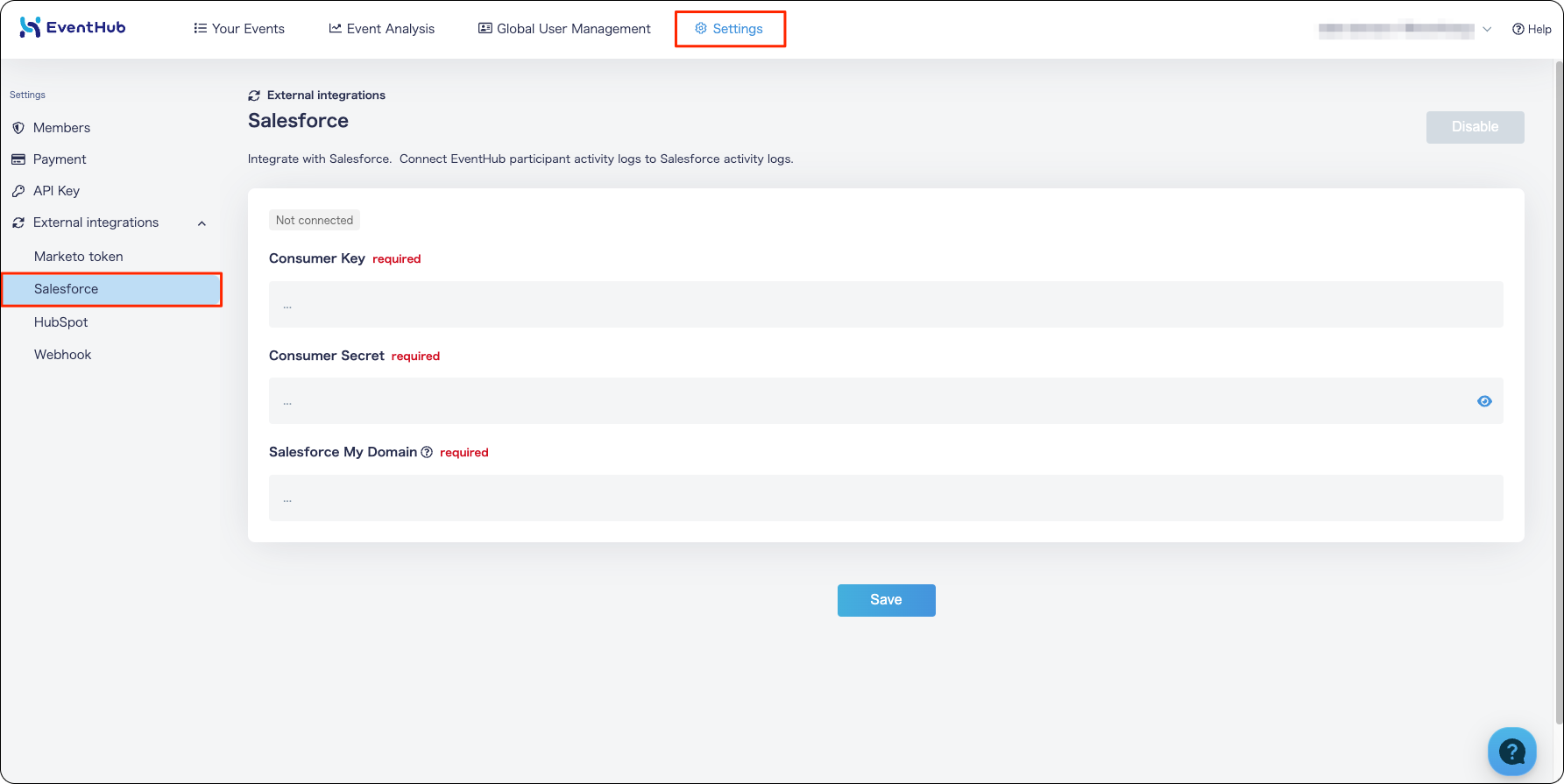Toggle Consumer Secret visibility eye icon
The height and width of the screenshot is (784, 1564).
(1484, 401)
